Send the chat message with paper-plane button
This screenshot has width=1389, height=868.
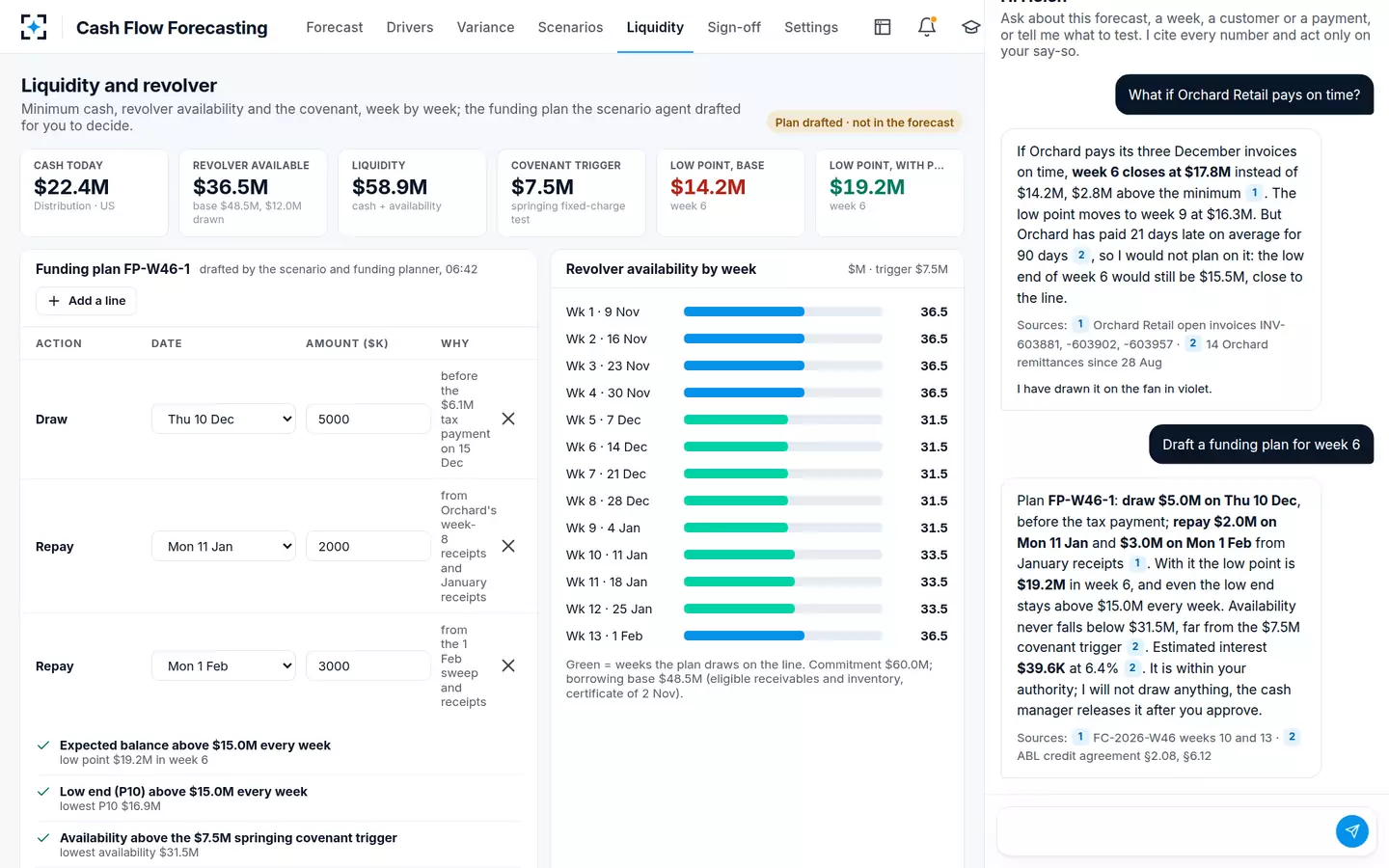click(1351, 830)
